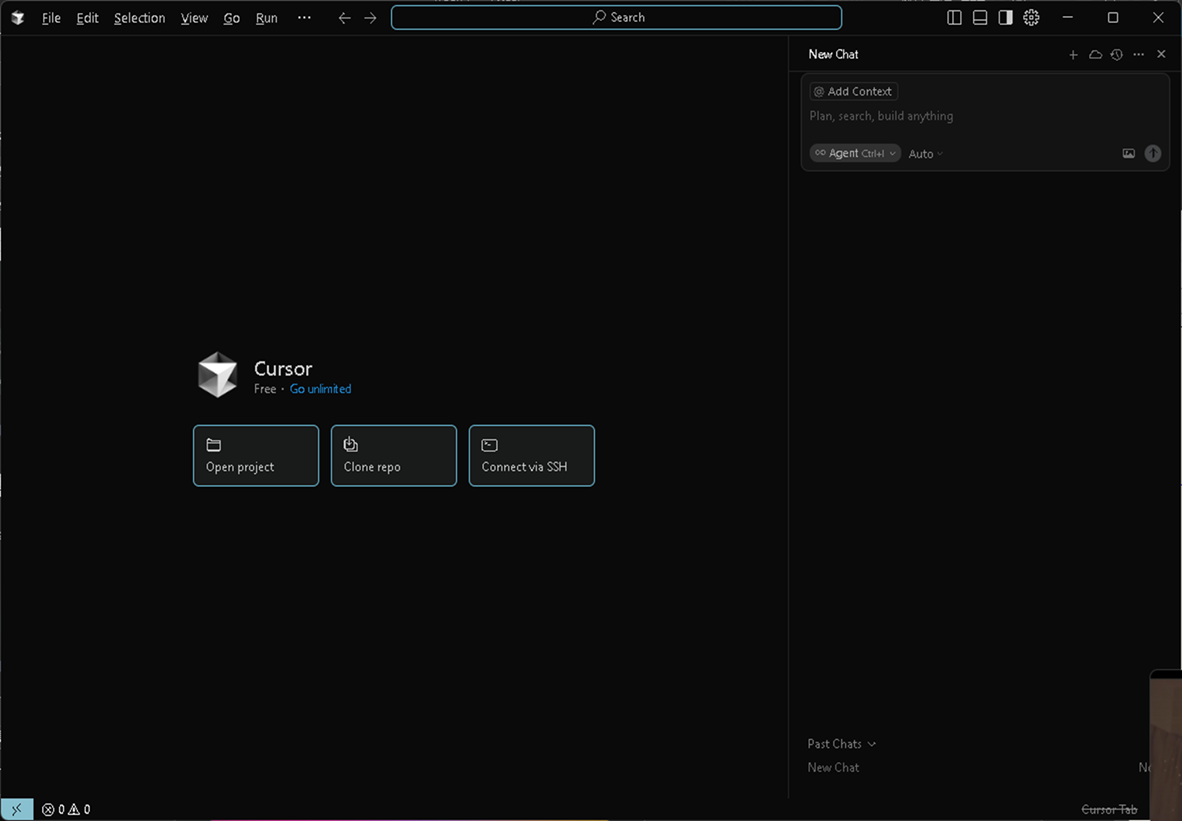Click the Cursor app logo in title bar
The image size is (1182, 821).
click(18, 18)
